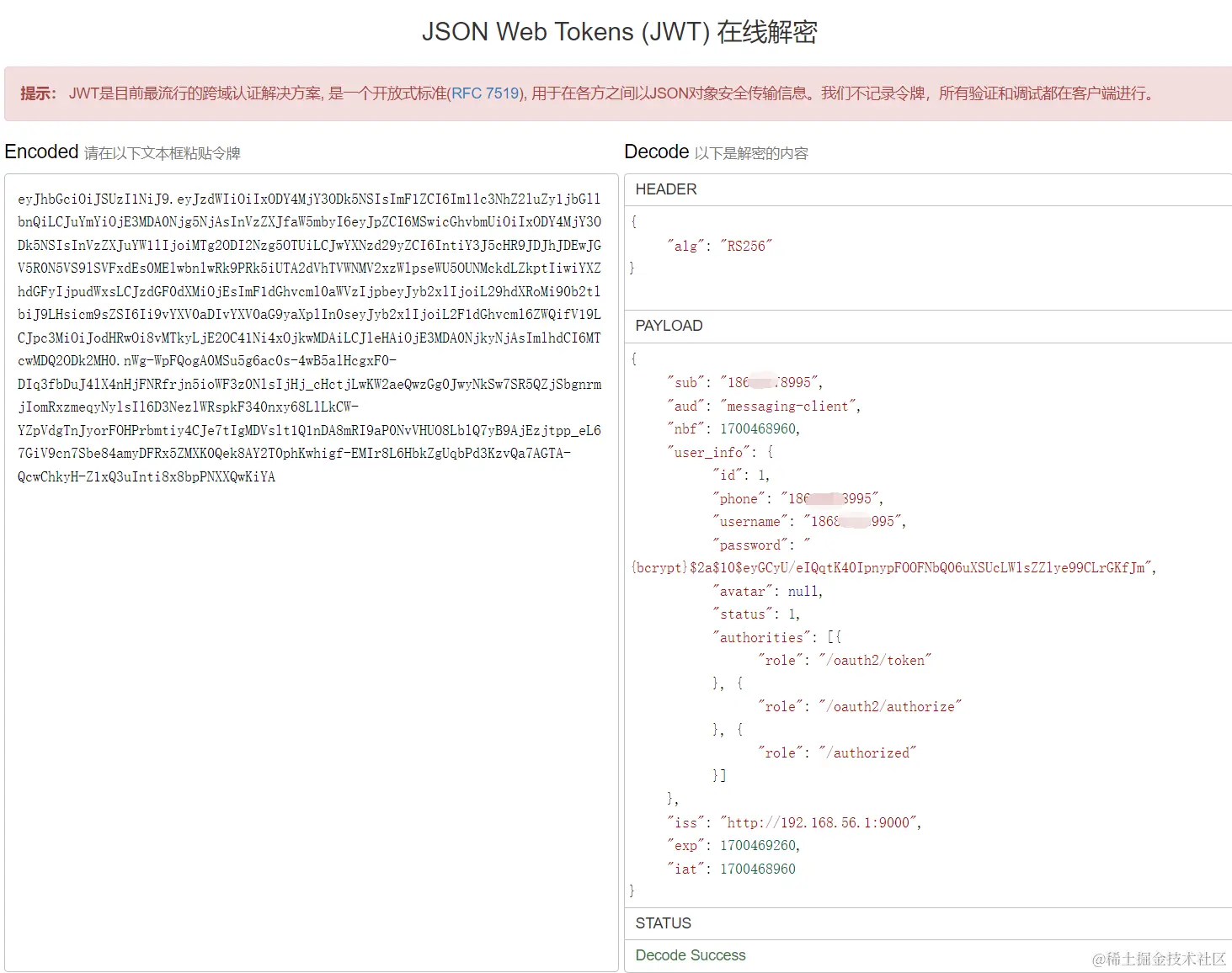The width and height of the screenshot is (1232, 973).
Task: Click the Encoded heading label
Action: (41, 152)
